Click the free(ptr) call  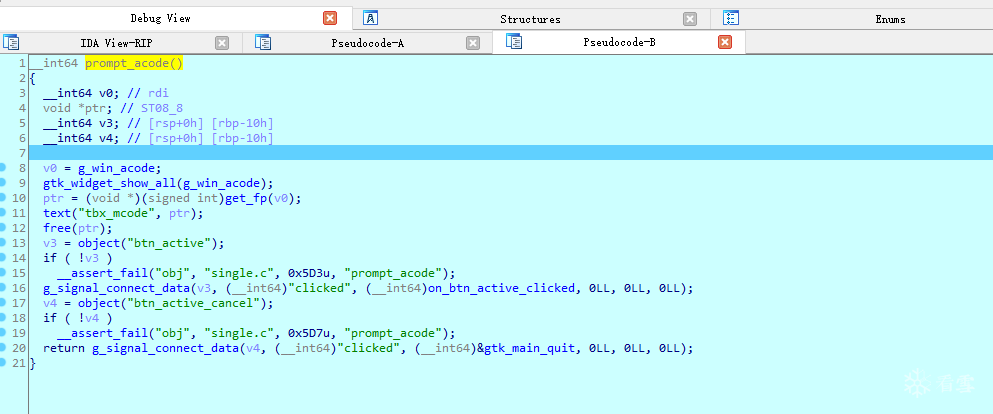click(x=78, y=229)
